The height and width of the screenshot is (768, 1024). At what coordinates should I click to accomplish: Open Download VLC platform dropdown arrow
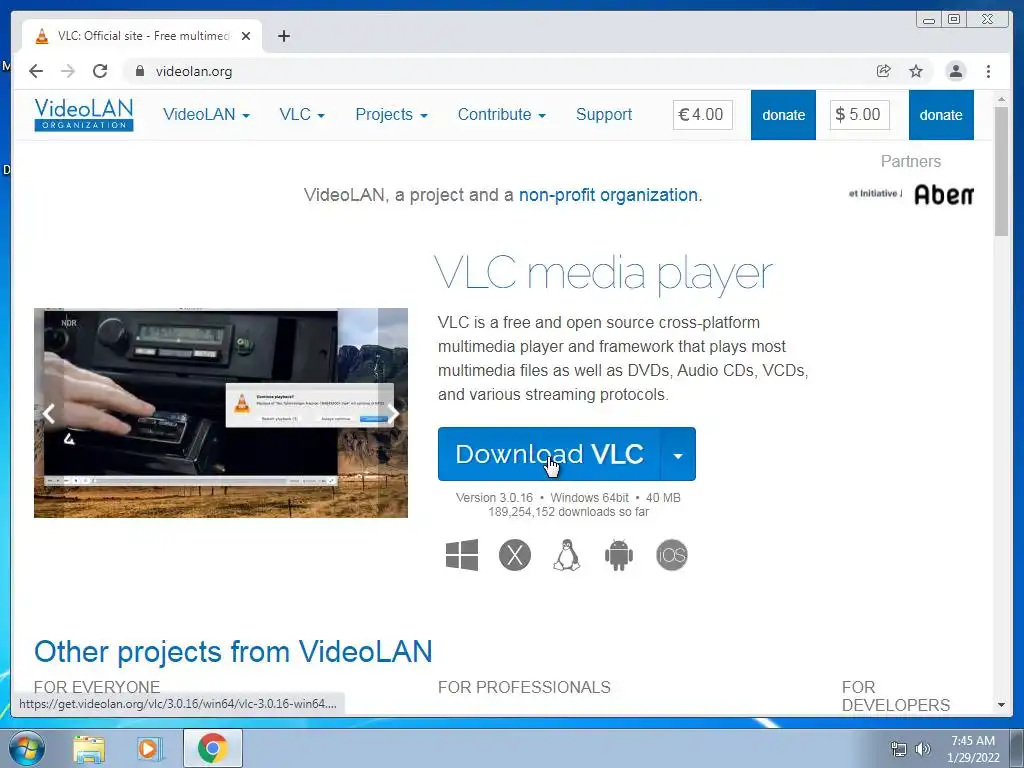(x=679, y=455)
